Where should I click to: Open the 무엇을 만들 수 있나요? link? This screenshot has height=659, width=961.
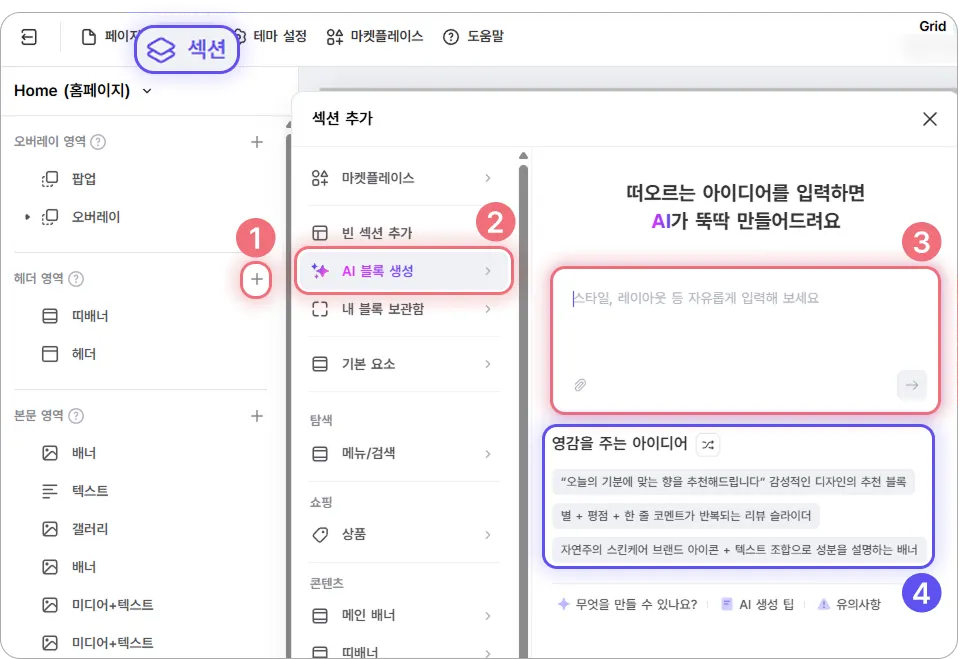click(628, 604)
